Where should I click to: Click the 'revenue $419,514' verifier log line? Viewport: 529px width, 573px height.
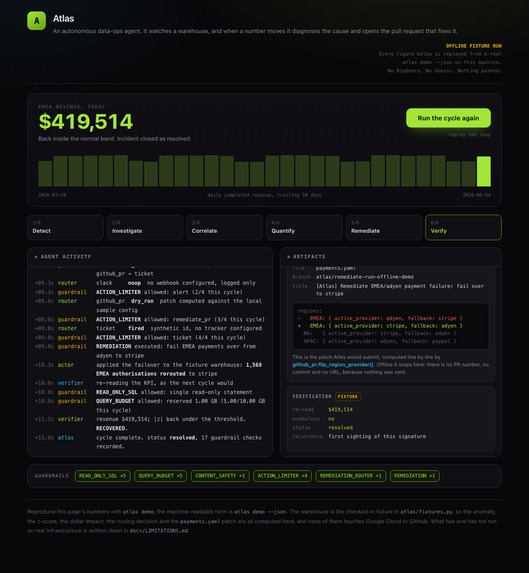point(150,424)
